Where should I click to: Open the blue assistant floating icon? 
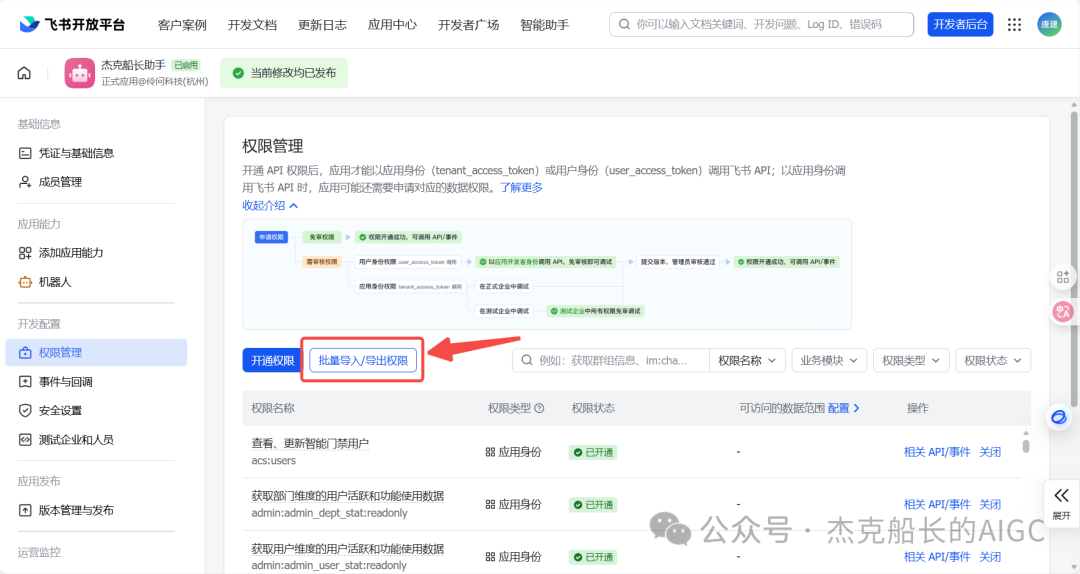click(1059, 417)
